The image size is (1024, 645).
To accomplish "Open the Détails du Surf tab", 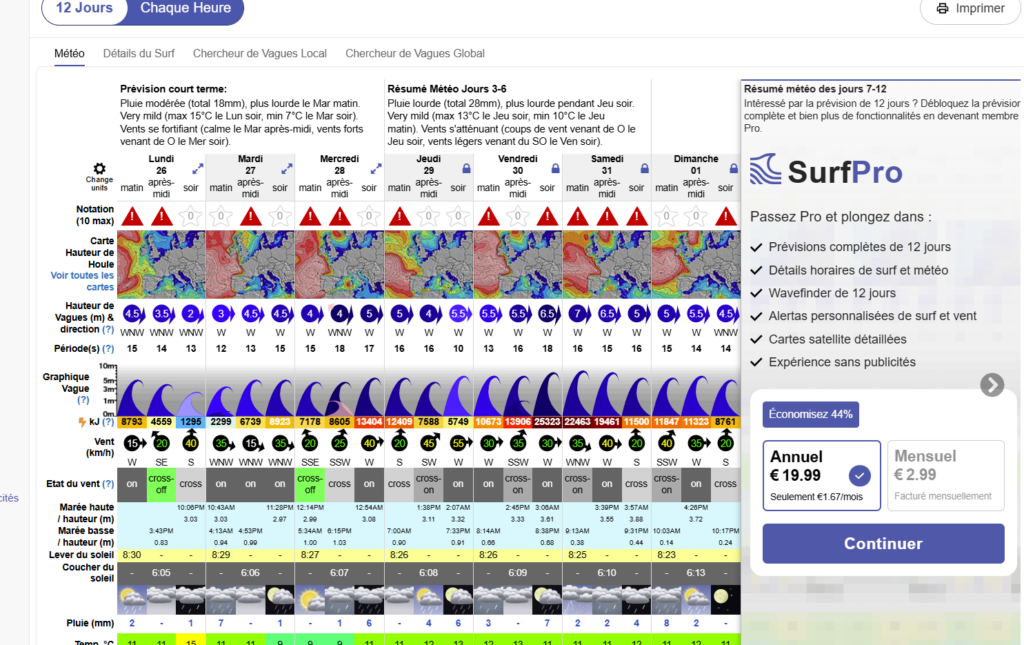I will point(139,54).
